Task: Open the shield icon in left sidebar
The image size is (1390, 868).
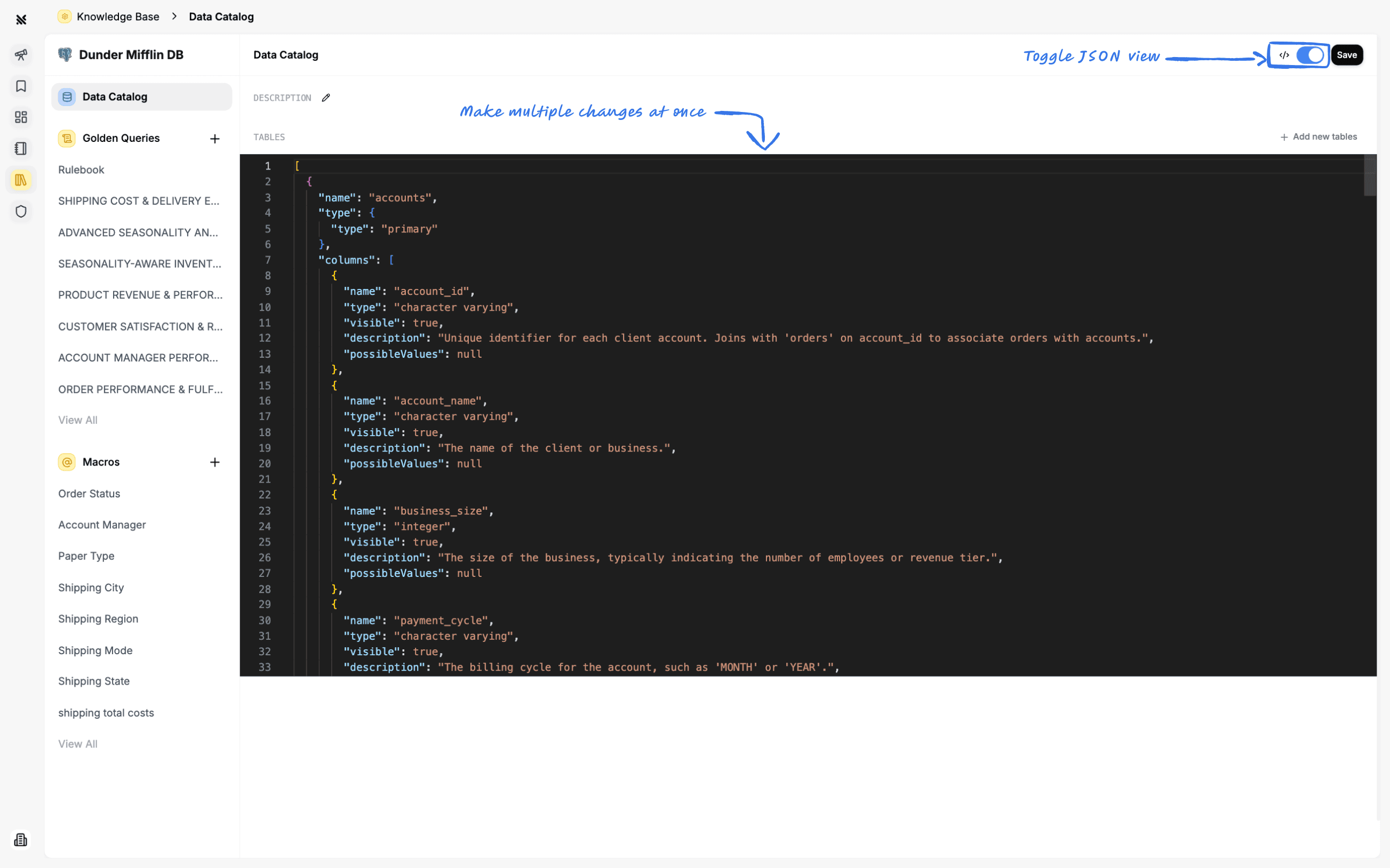Action: pyautogui.click(x=21, y=211)
